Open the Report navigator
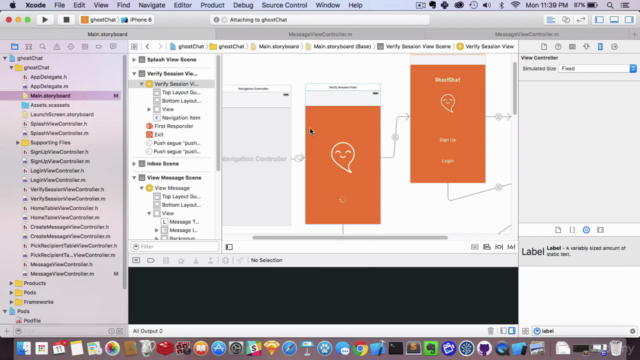640x360 pixels. [113, 47]
